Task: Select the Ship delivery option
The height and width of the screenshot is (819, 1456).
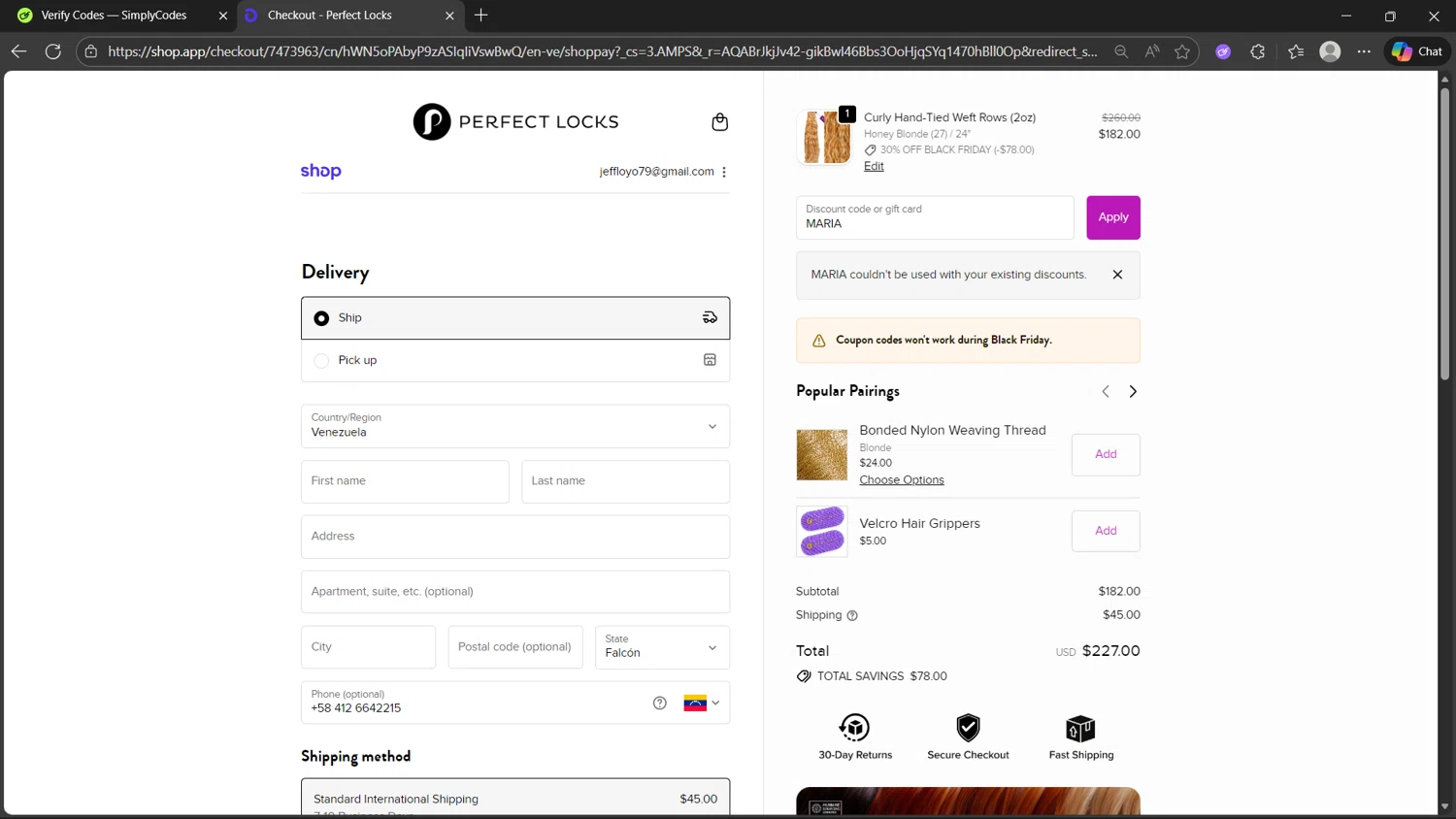Action: 515,318
